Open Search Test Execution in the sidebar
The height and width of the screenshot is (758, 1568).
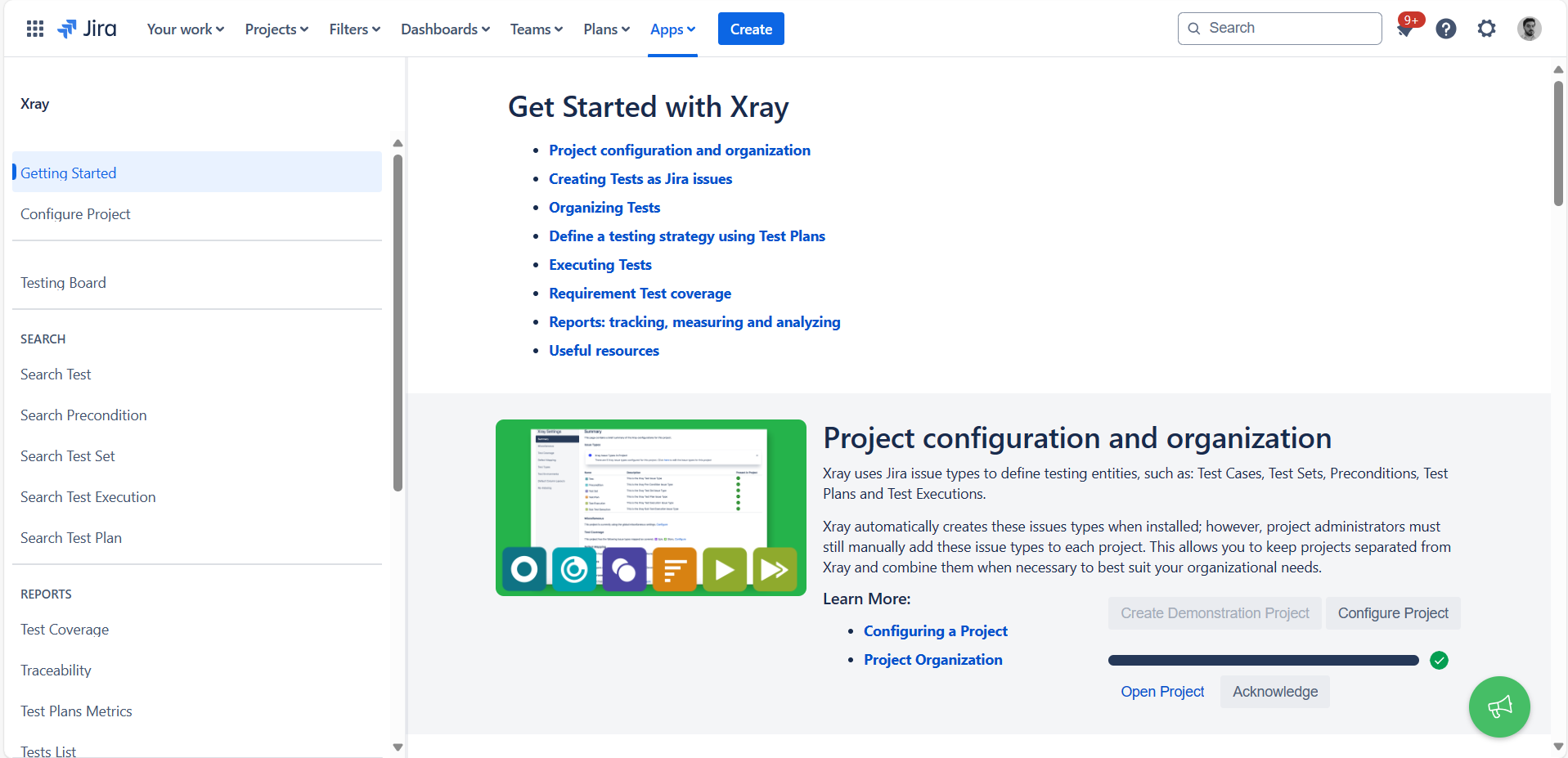point(197,497)
